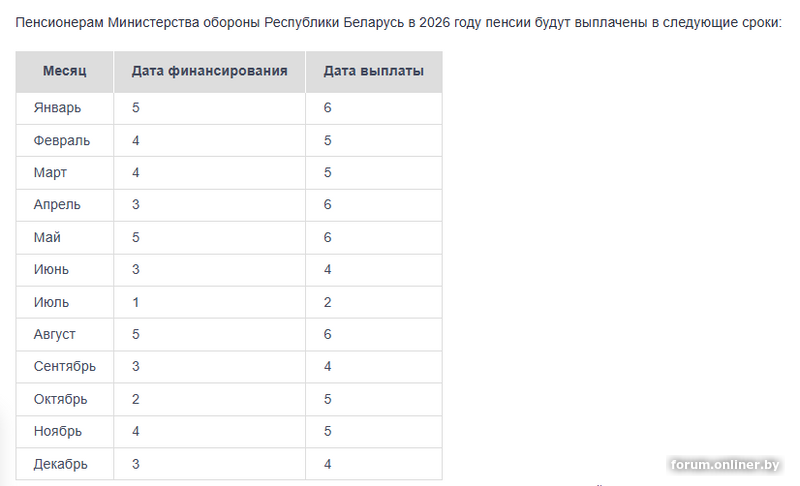Image resolution: width=800 pixels, height=486 pixels.
Task: Click the intro sentence above the pension table
Action: pos(398,21)
